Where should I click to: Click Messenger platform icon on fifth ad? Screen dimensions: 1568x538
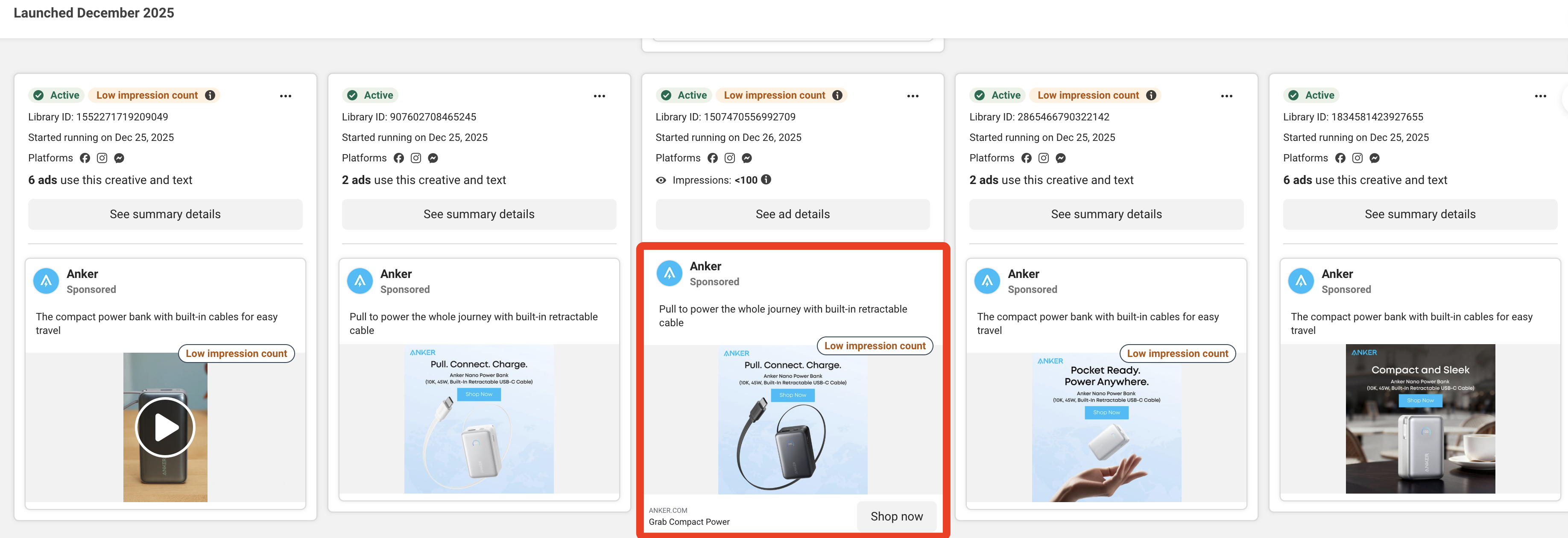1375,158
